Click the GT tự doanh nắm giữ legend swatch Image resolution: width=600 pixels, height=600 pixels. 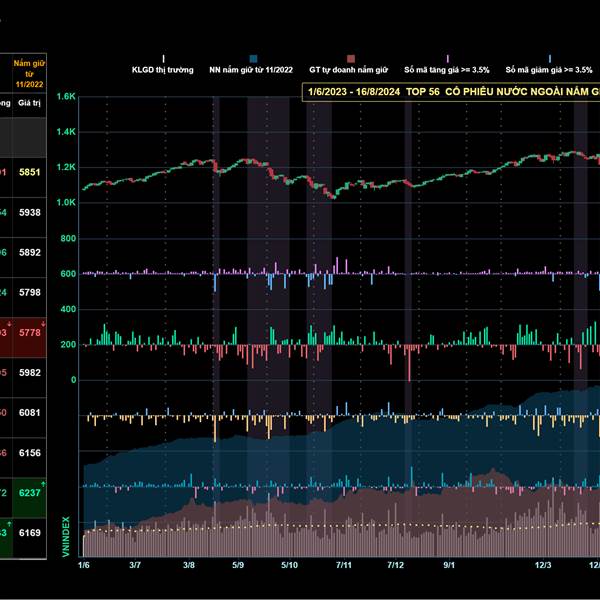pyautogui.click(x=350, y=58)
